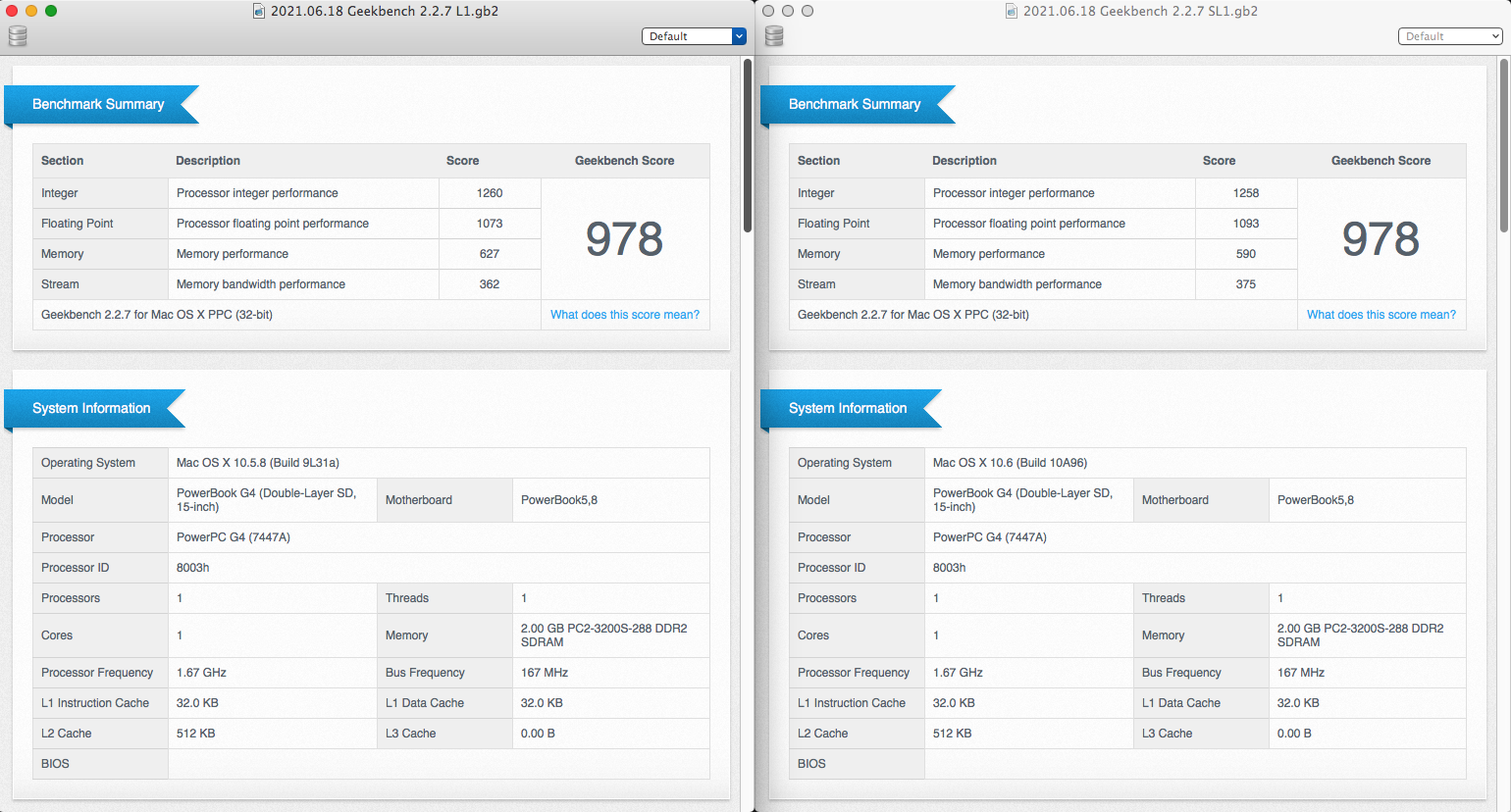The width and height of the screenshot is (1511, 812).
Task: Click the BIOS label in L1 window
Action: click(55, 764)
